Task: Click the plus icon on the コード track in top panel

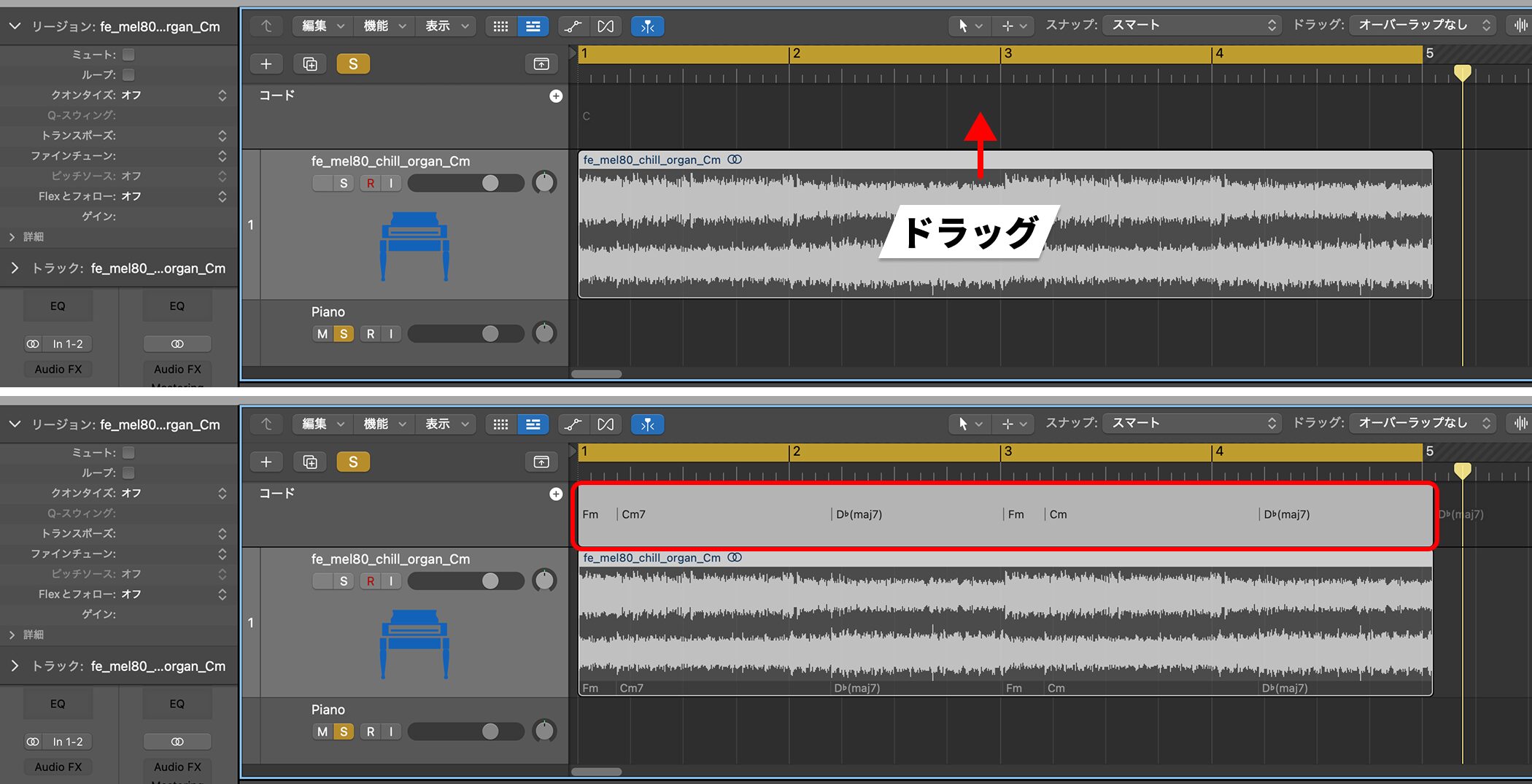Action: 556,96
